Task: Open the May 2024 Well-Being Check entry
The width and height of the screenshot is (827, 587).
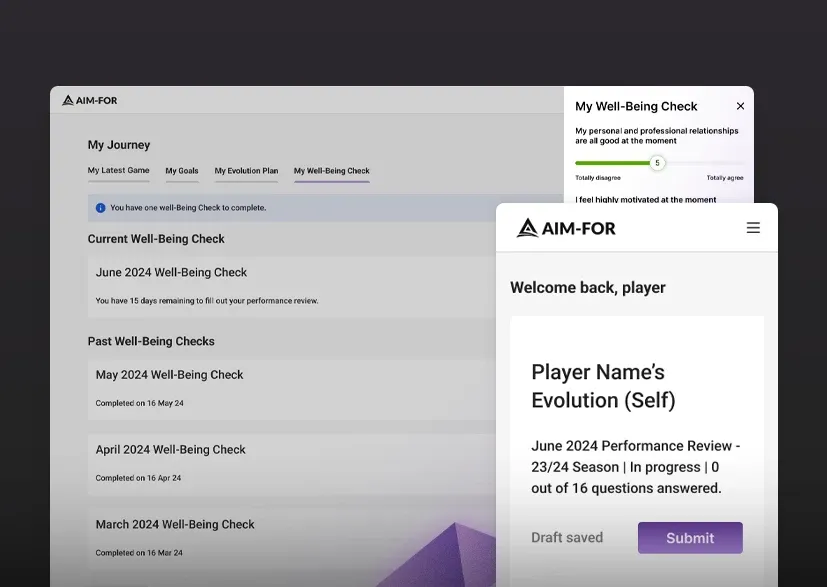Action: [169, 375]
